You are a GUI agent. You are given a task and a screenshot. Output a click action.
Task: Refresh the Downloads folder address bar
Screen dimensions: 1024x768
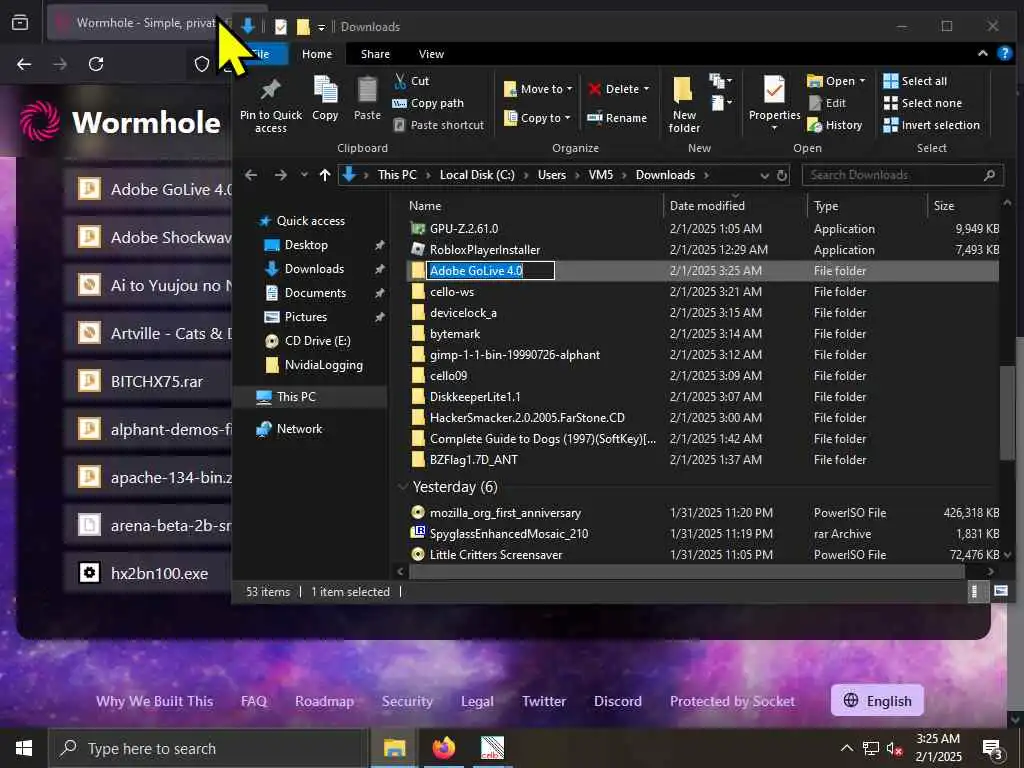pyautogui.click(x=782, y=175)
